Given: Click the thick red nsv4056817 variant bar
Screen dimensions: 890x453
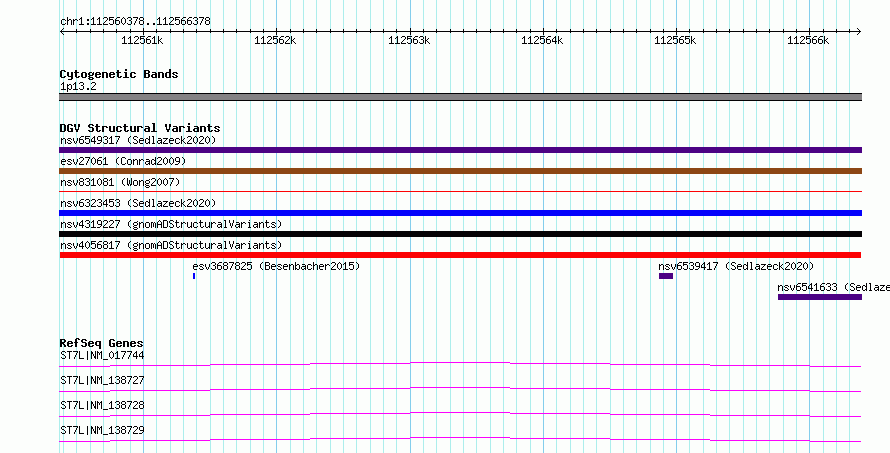Looking at the screenshot, I should [460, 255].
